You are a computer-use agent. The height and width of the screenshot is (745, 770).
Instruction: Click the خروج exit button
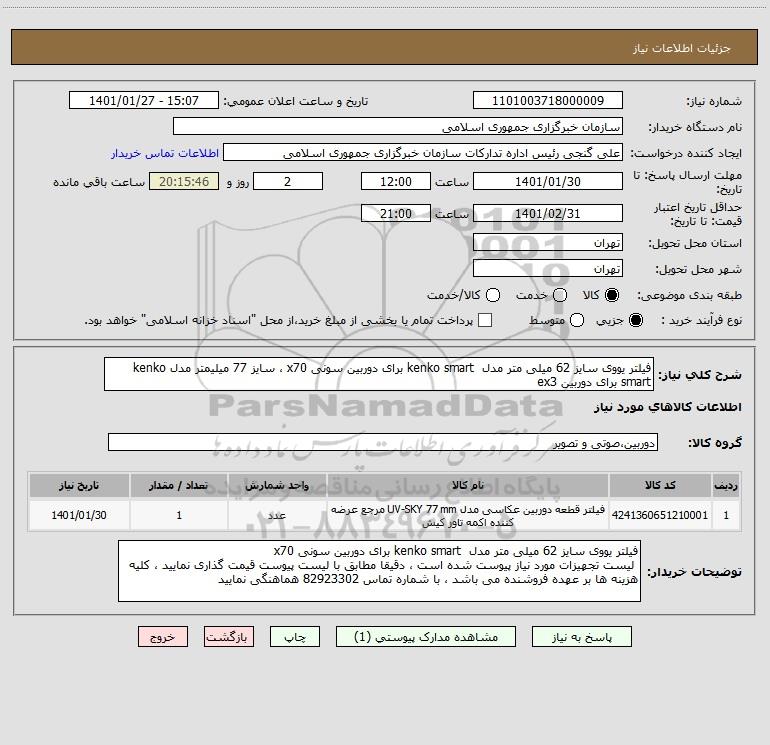[163, 637]
